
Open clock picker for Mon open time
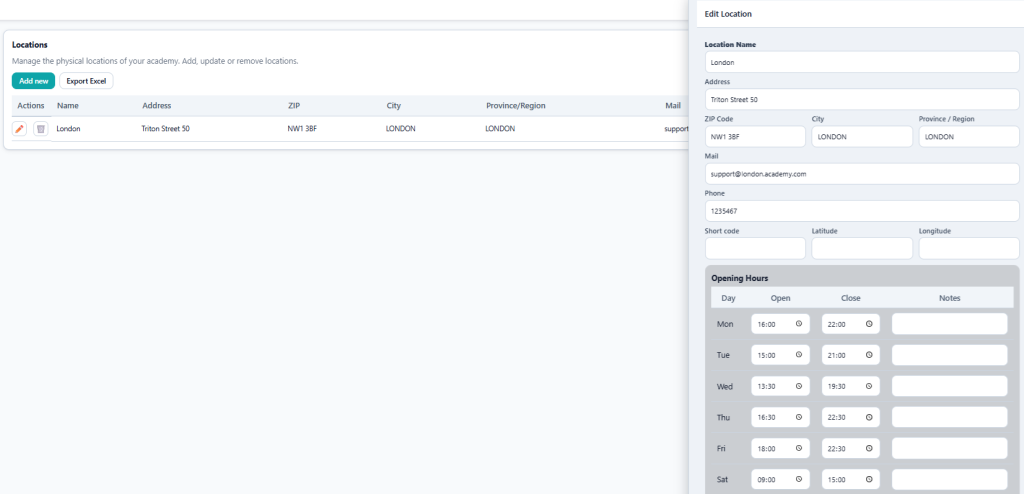pyautogui.click(x=799, y=324)
